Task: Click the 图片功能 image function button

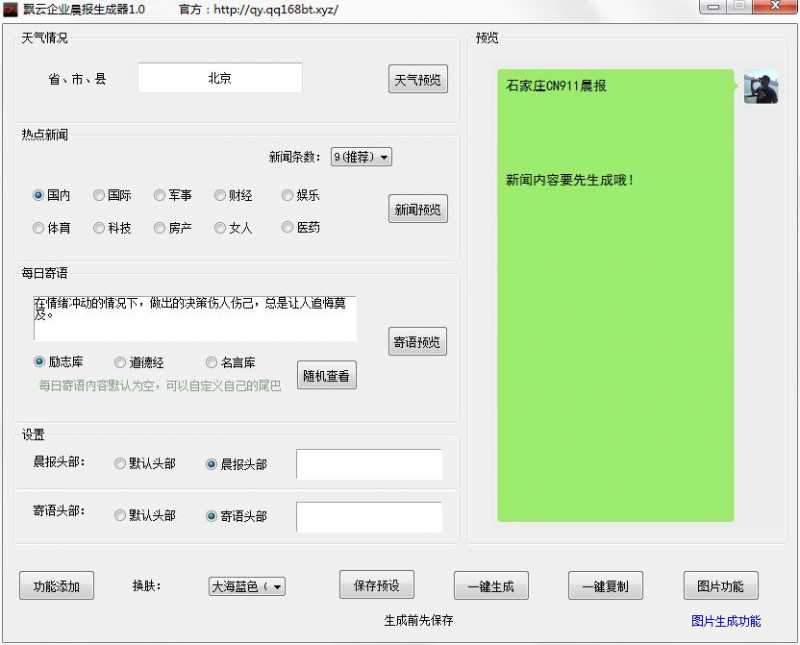Action: click(x=720, y=585)
